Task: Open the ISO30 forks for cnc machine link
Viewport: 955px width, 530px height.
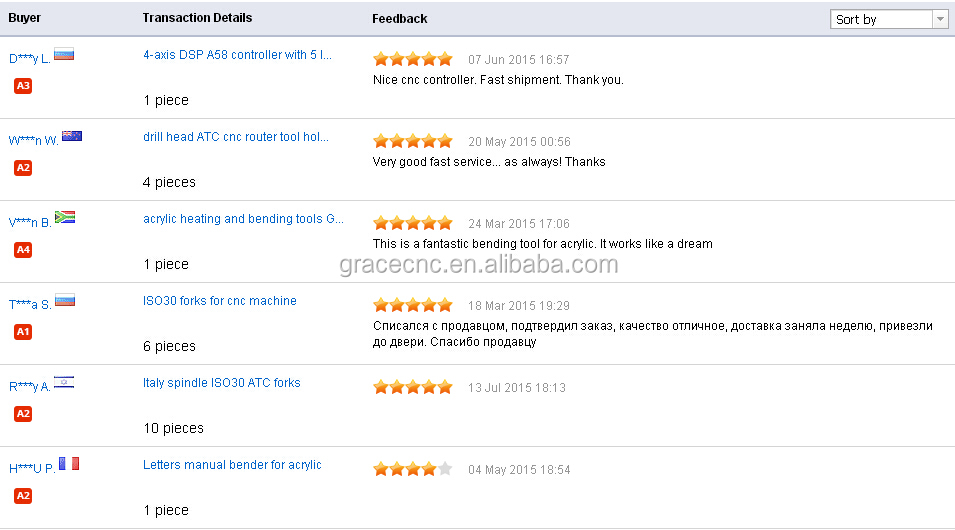Action: coord(219,301)
